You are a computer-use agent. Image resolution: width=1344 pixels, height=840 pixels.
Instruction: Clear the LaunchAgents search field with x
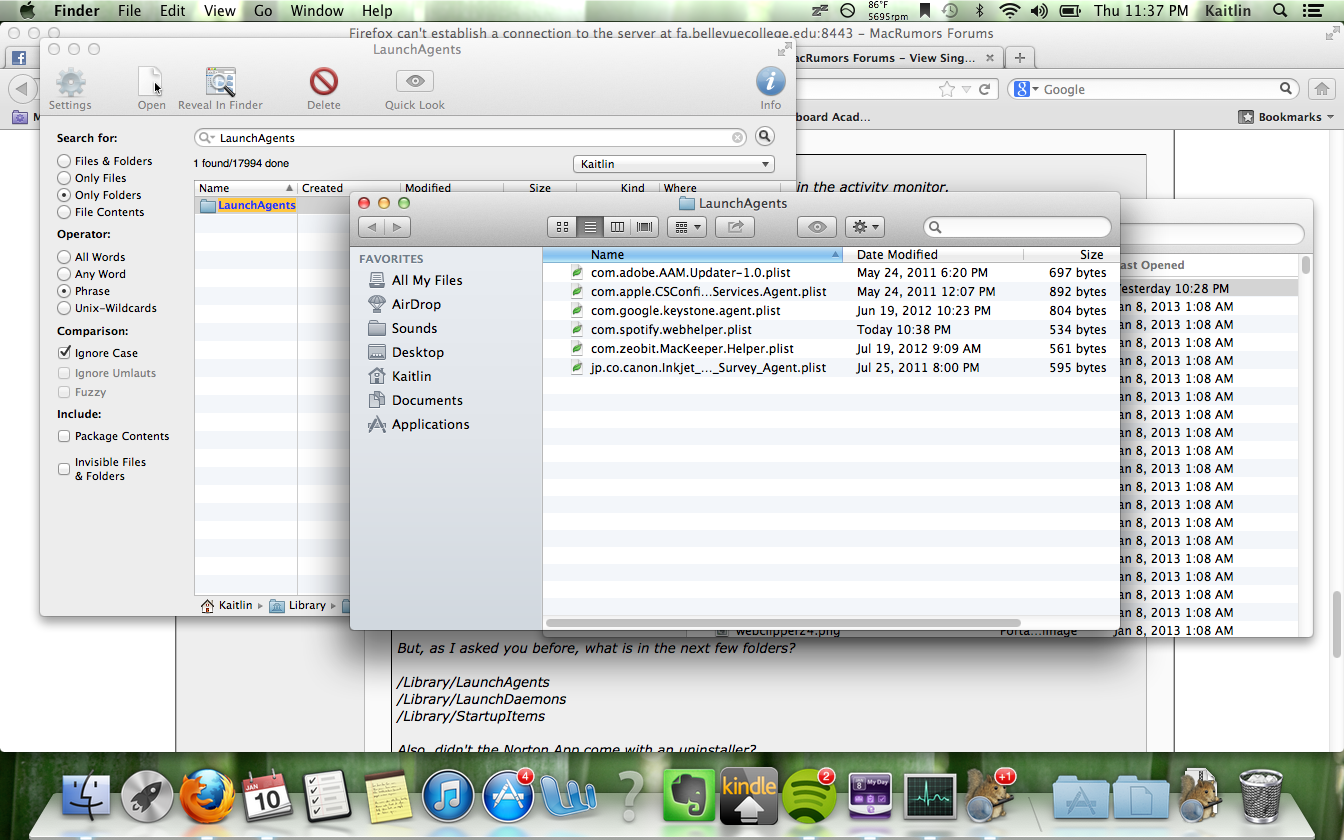738,138
